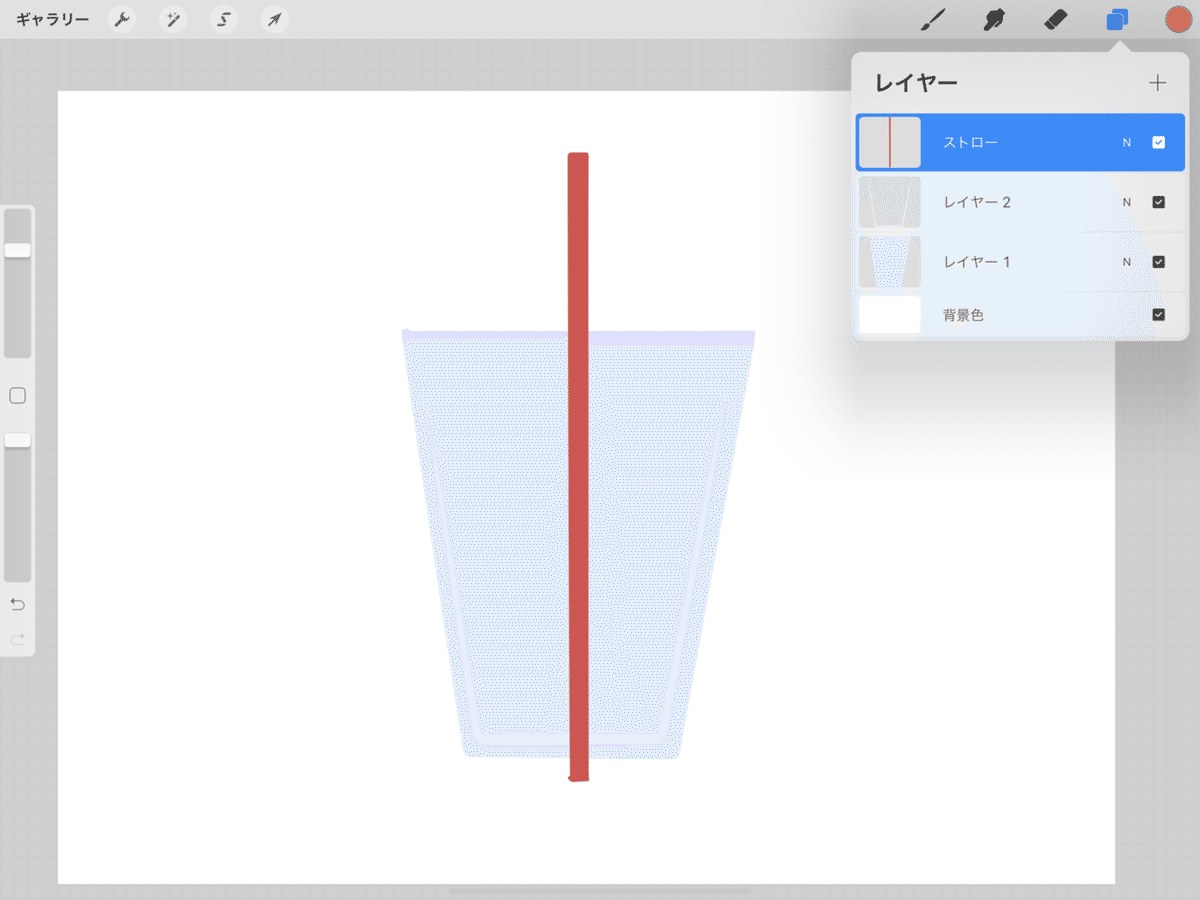This screenshot has width=1200, height=900.
Task: Select レイヤー 1 in layers panel
Action: (1021, 262)
